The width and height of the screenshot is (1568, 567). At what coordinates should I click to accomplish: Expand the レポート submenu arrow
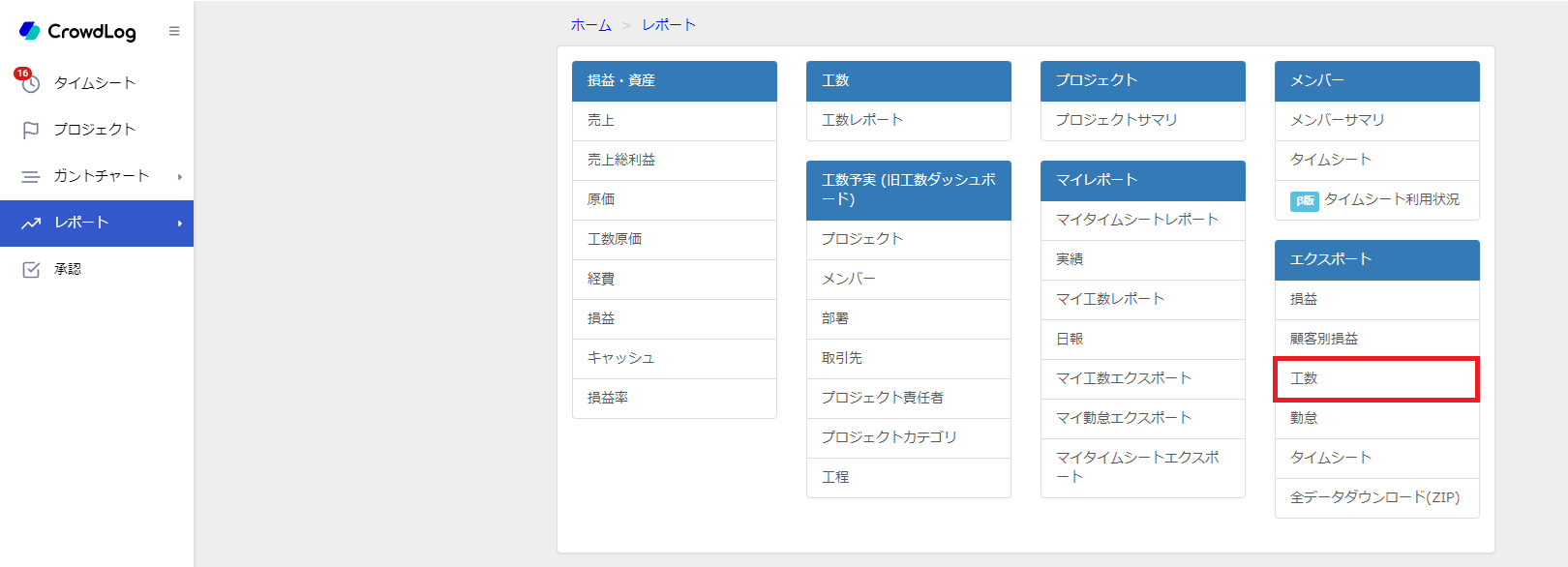(x=180, y=223)
